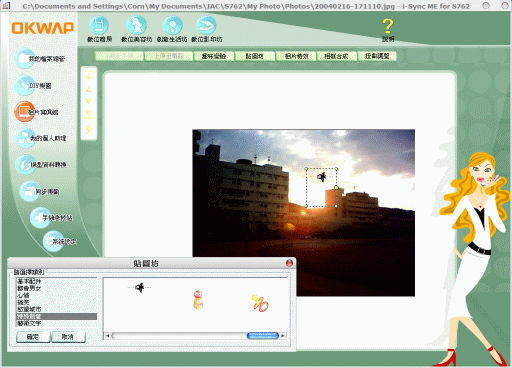Image resolution: width=512 pixels, height=368 pixels.
Task: Switch to the 趣味變臉 tab
Action: point(214,56)
